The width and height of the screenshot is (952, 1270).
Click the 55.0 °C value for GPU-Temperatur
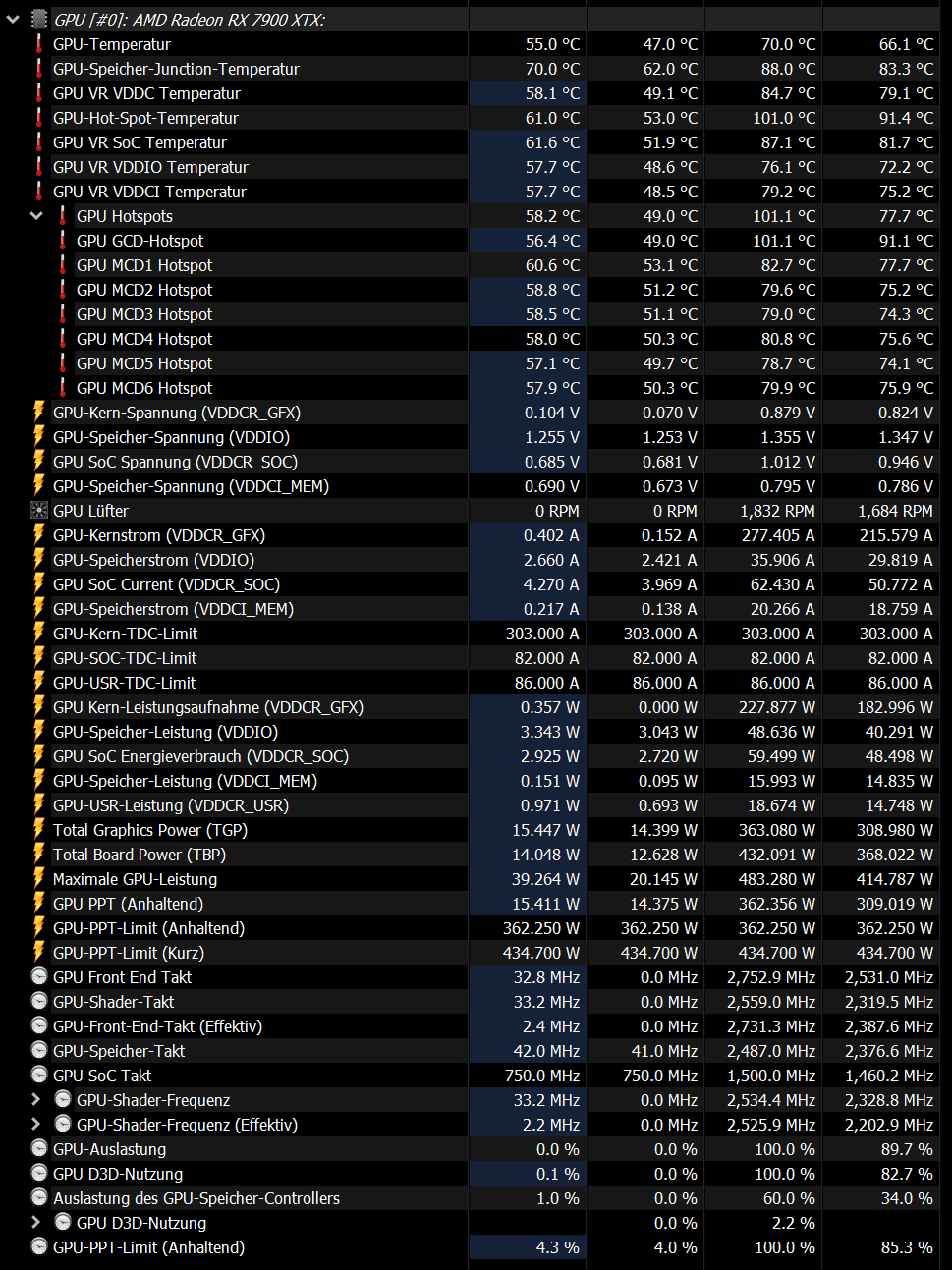point(552,44)
